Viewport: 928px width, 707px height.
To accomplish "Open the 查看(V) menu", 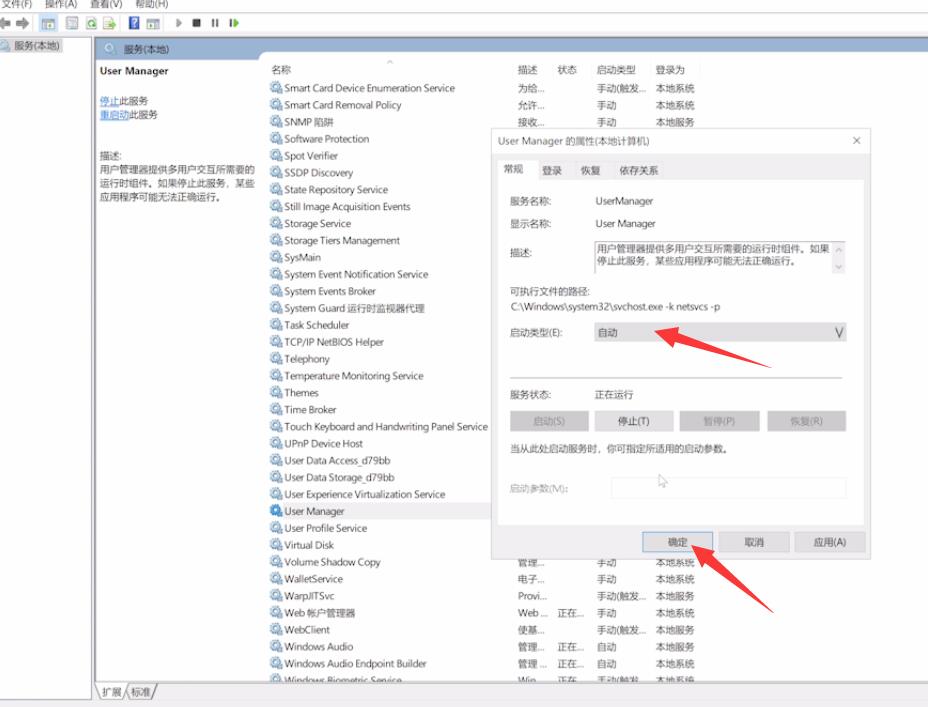I will [106, 4].
